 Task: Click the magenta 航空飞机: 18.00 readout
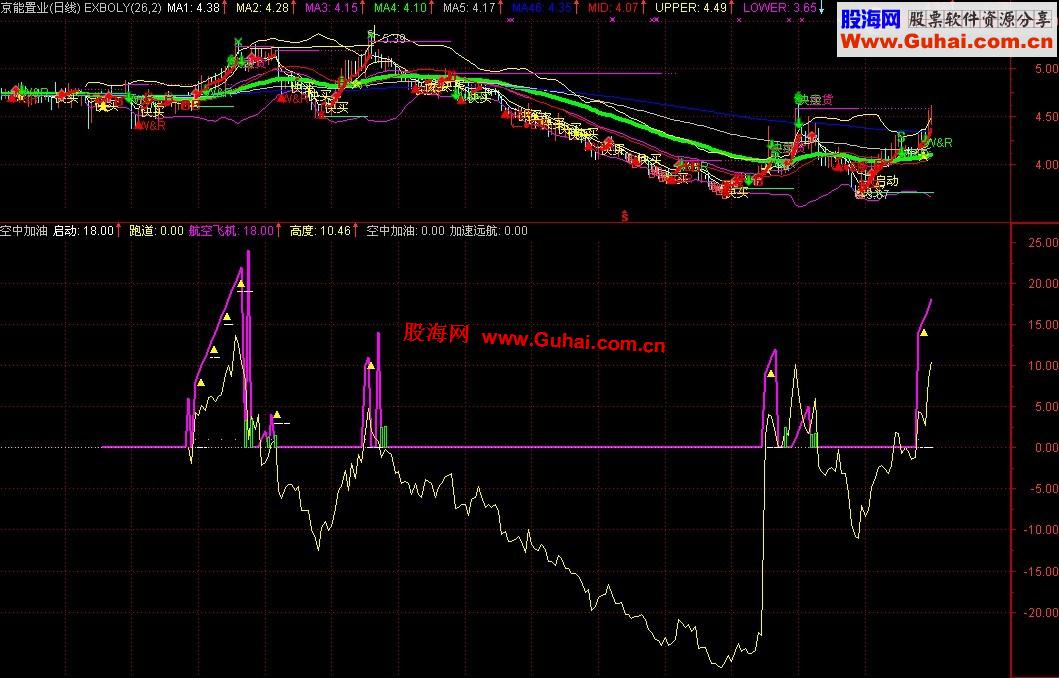click(232, 231)
